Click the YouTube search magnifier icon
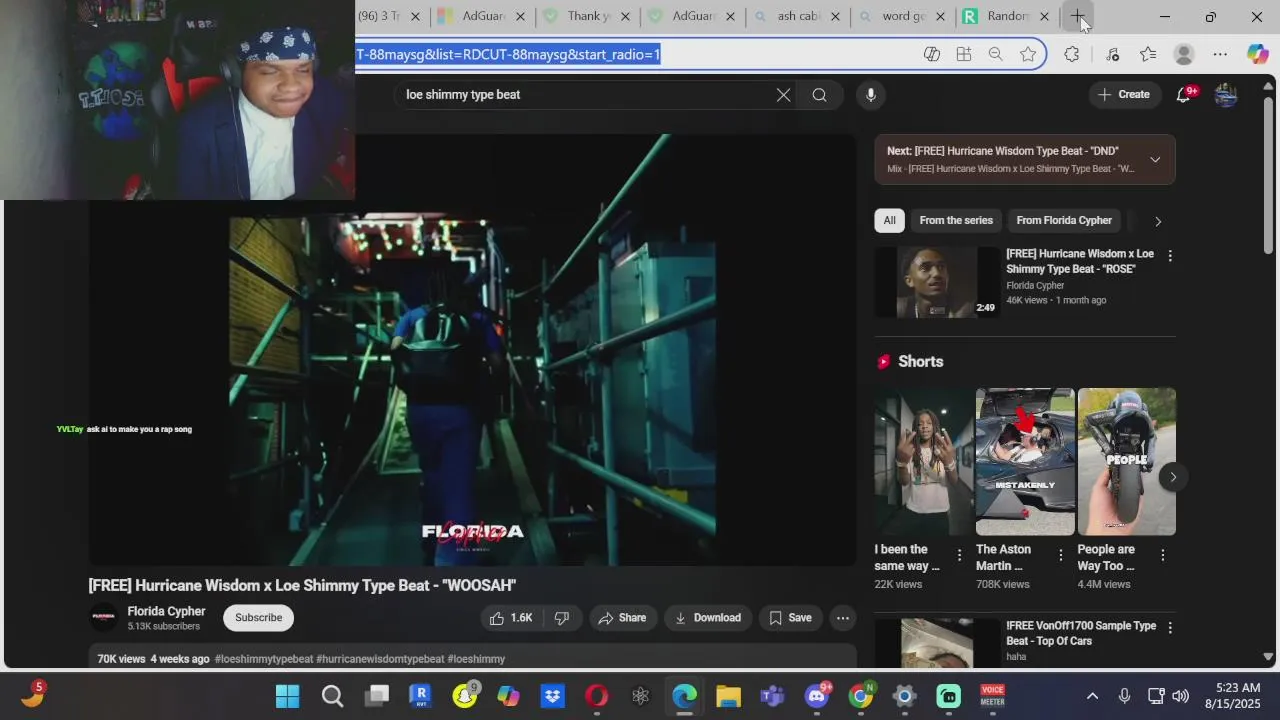Image resolution: width=1280 pixels, height=720 pixels. pos(819,95)
